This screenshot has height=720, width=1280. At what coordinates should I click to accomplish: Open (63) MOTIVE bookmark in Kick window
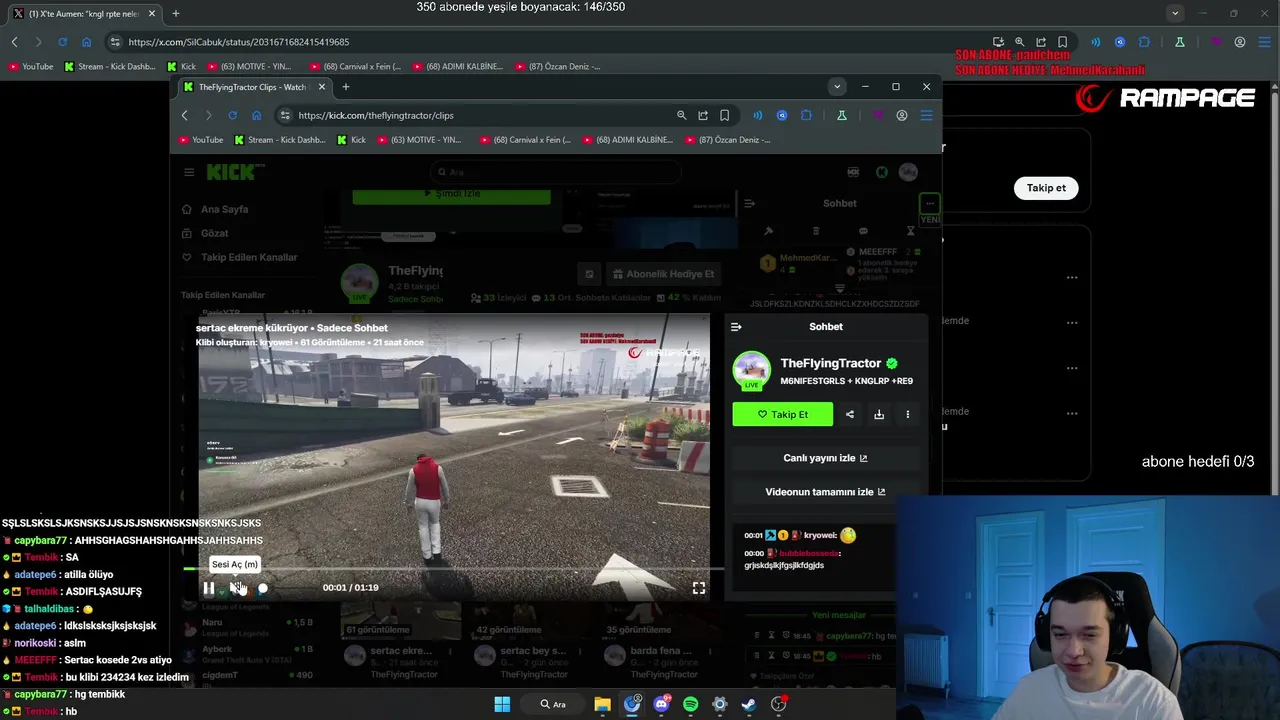point(418,140)
